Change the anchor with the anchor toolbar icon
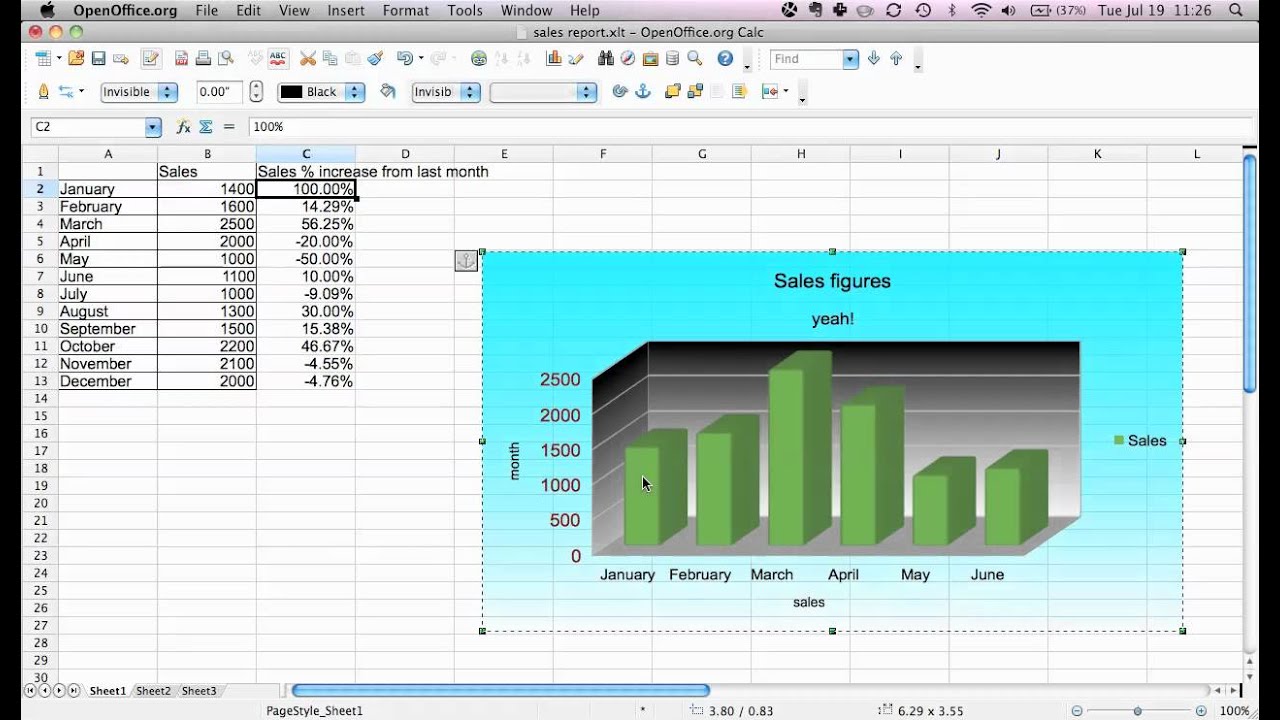Viewport: 1280px width, 720px height. (643, 91)
